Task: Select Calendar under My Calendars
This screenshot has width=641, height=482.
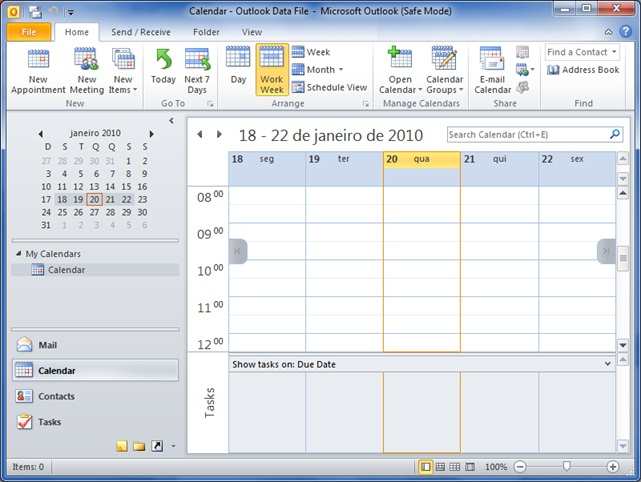Action: coord(96,270)
